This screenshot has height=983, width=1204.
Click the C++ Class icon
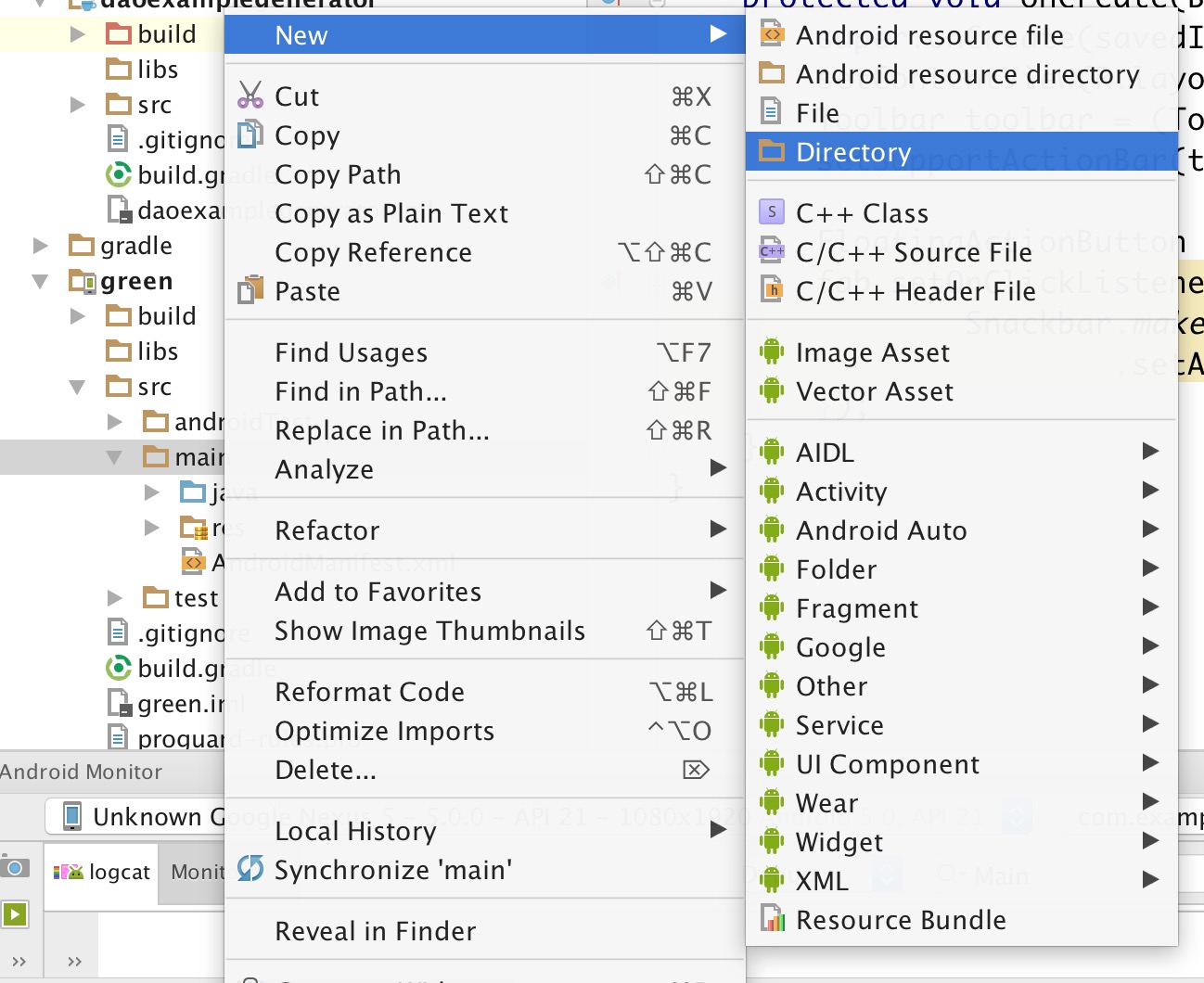click(772, 212)
